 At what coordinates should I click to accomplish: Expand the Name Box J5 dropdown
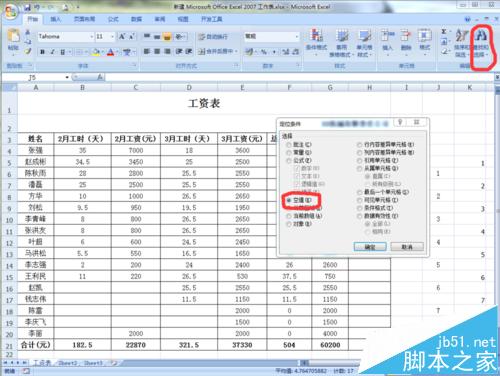pos(67,77)
